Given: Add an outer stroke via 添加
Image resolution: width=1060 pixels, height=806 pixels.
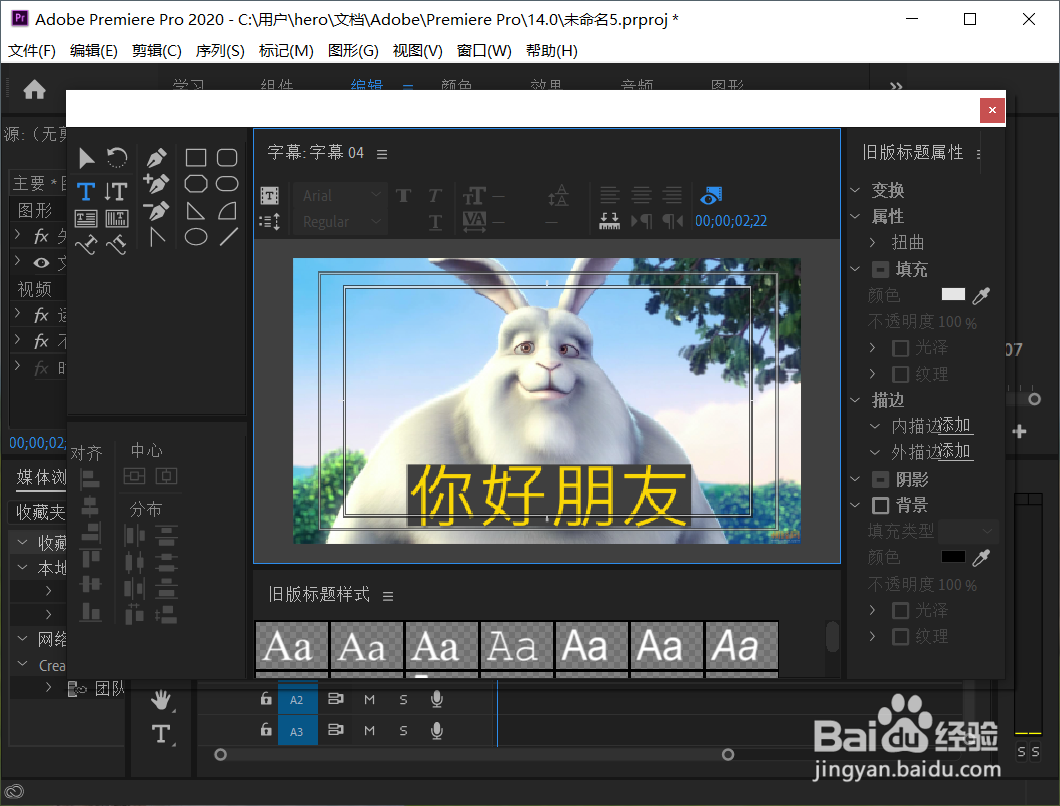Looking at the screenshot, I should [955, 451].
